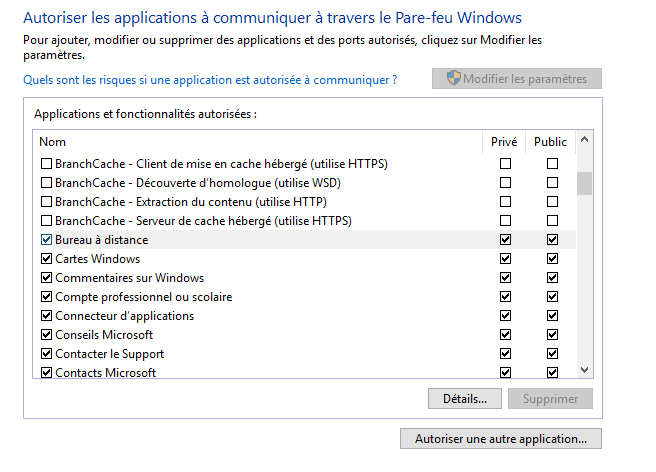This screenshot has width=656, height=472.
Task: Select Compte professionnel ou scolaire row
Action: pyautogui.click(x=304, y=297)
